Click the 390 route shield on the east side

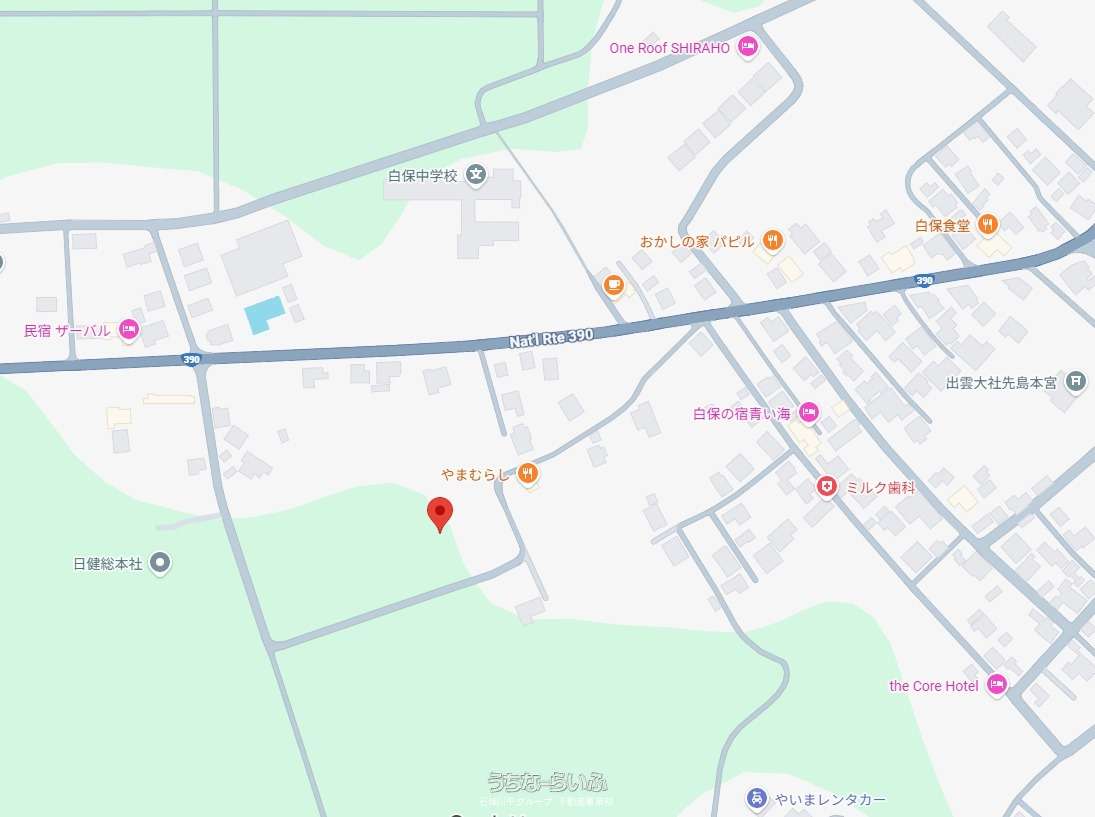coord(924,280)
